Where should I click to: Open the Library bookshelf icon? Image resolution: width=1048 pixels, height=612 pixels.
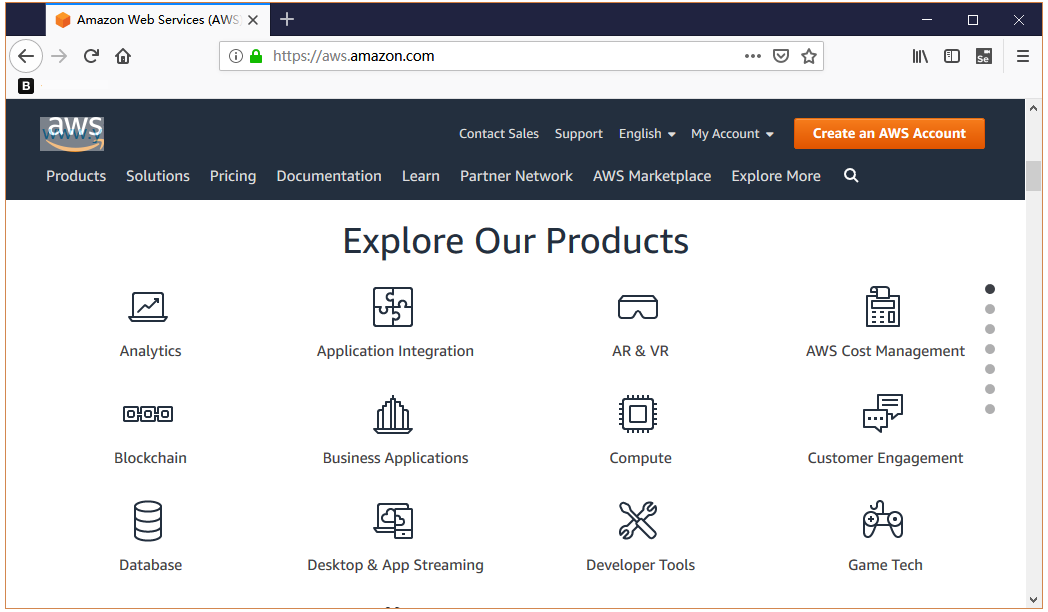tap(920, 56)
